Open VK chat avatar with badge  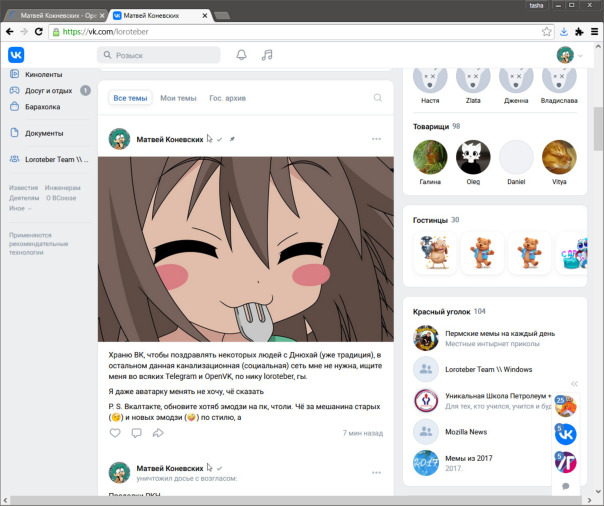click(565, 434)
